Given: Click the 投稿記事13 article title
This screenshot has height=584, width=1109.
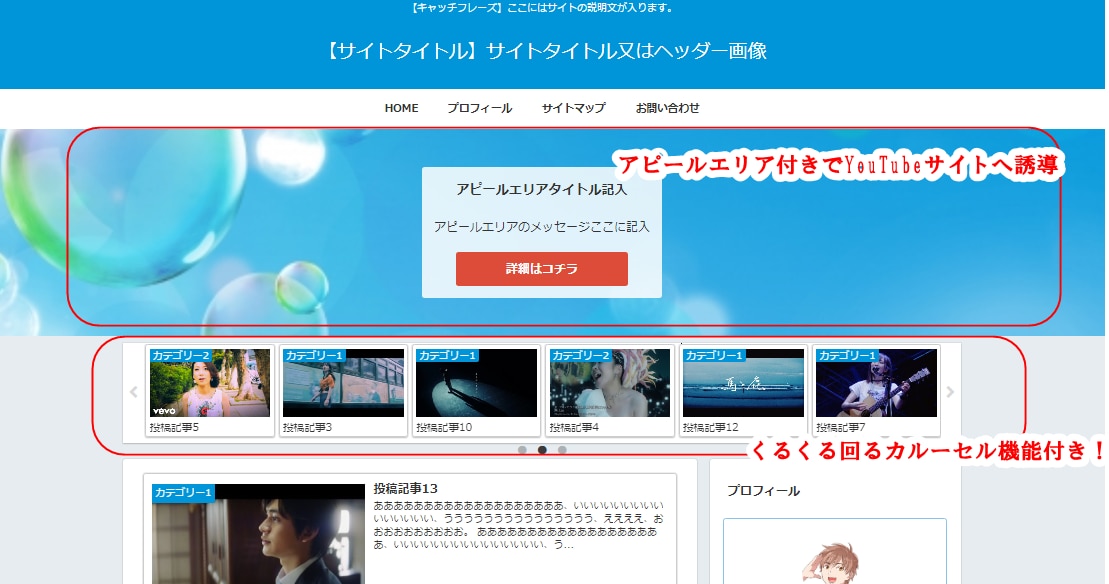Looking at the screenshot, I should click(x=405, y=489).
